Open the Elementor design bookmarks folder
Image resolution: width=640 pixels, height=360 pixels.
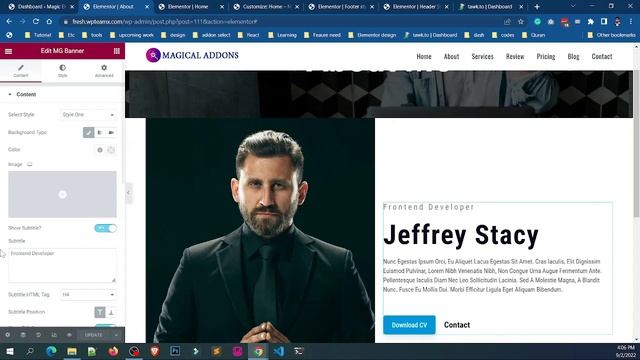click(372, 35)
